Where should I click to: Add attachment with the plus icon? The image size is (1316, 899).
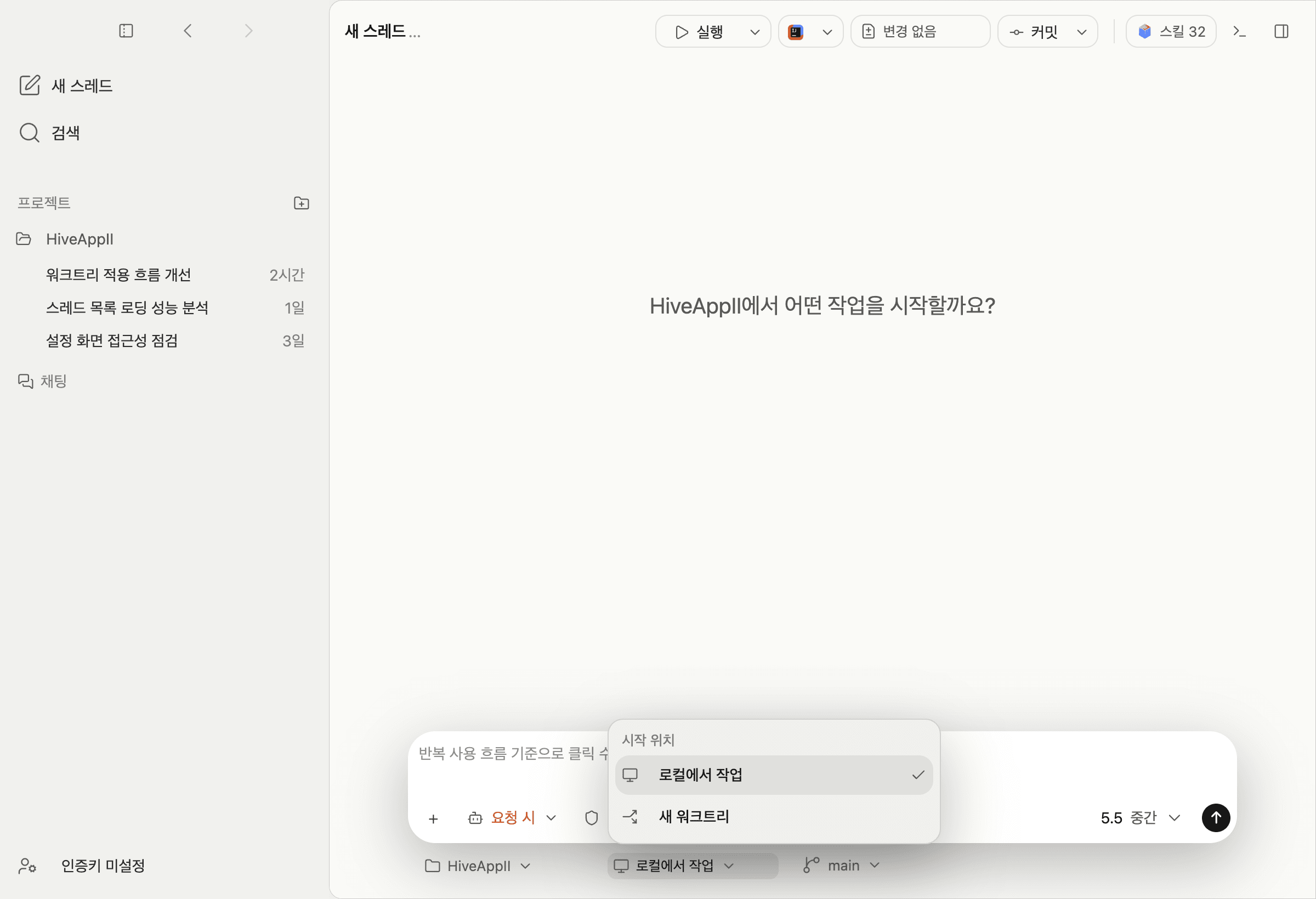click(x=433, y=818)
